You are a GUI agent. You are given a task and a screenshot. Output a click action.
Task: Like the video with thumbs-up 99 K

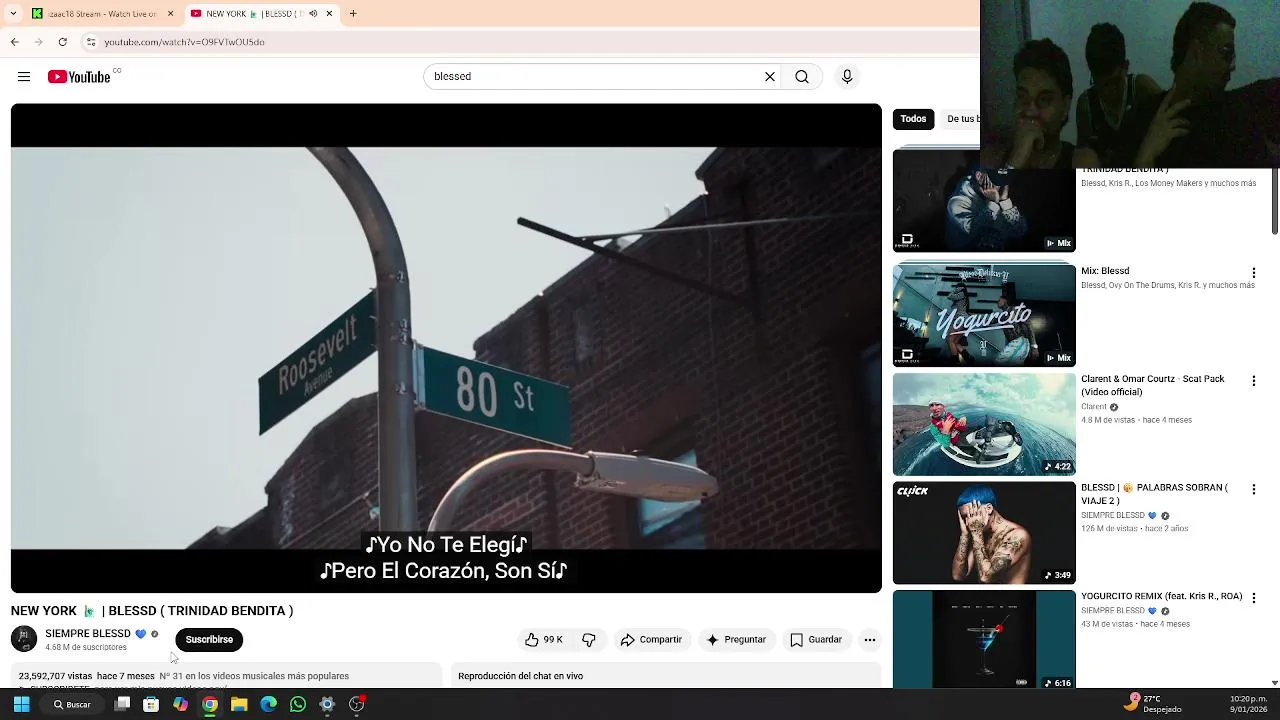[x=545, y=640]
